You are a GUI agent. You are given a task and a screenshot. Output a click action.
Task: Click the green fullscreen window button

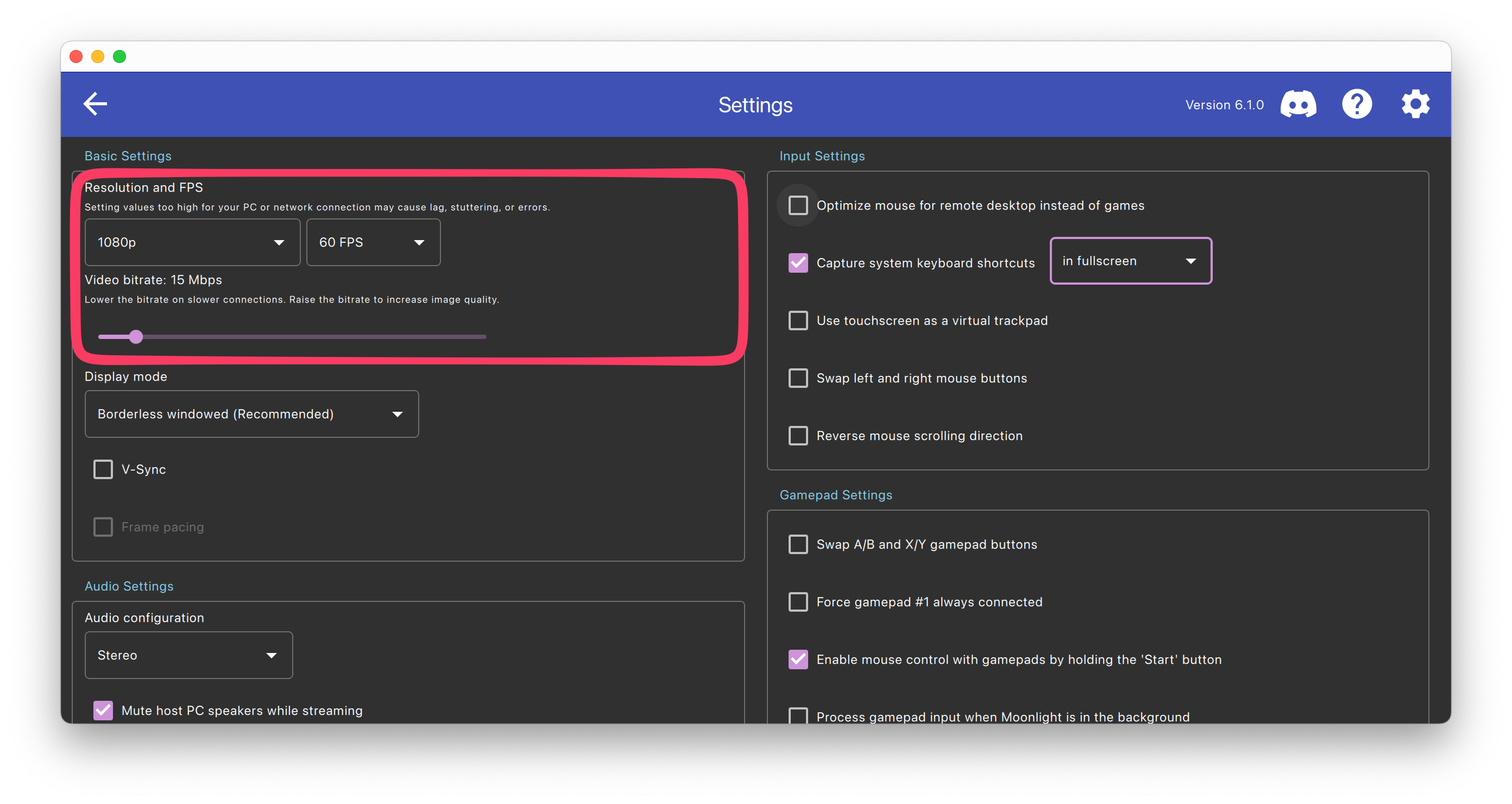pos(119,56)
